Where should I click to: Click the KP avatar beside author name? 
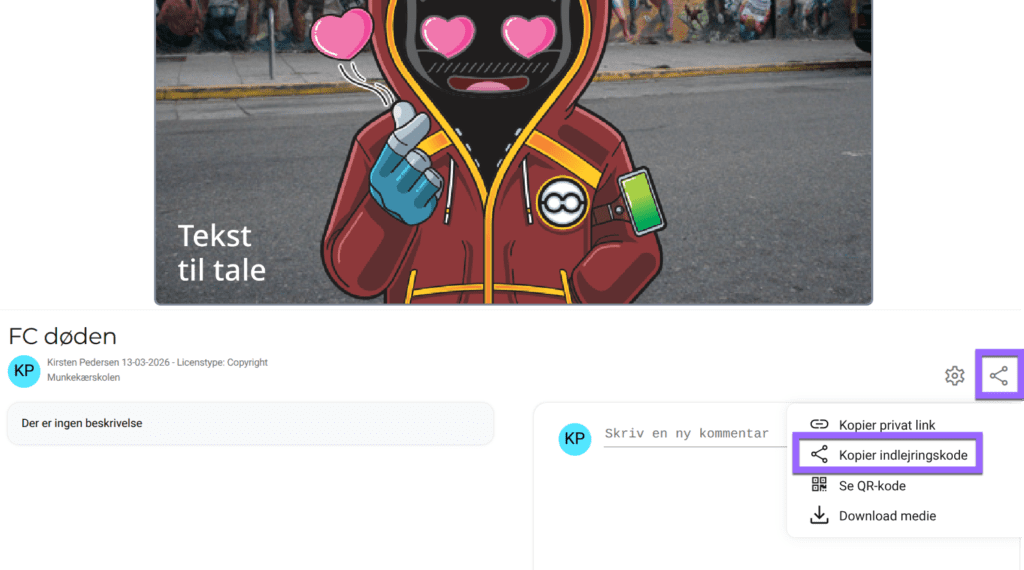pos(24,371)
